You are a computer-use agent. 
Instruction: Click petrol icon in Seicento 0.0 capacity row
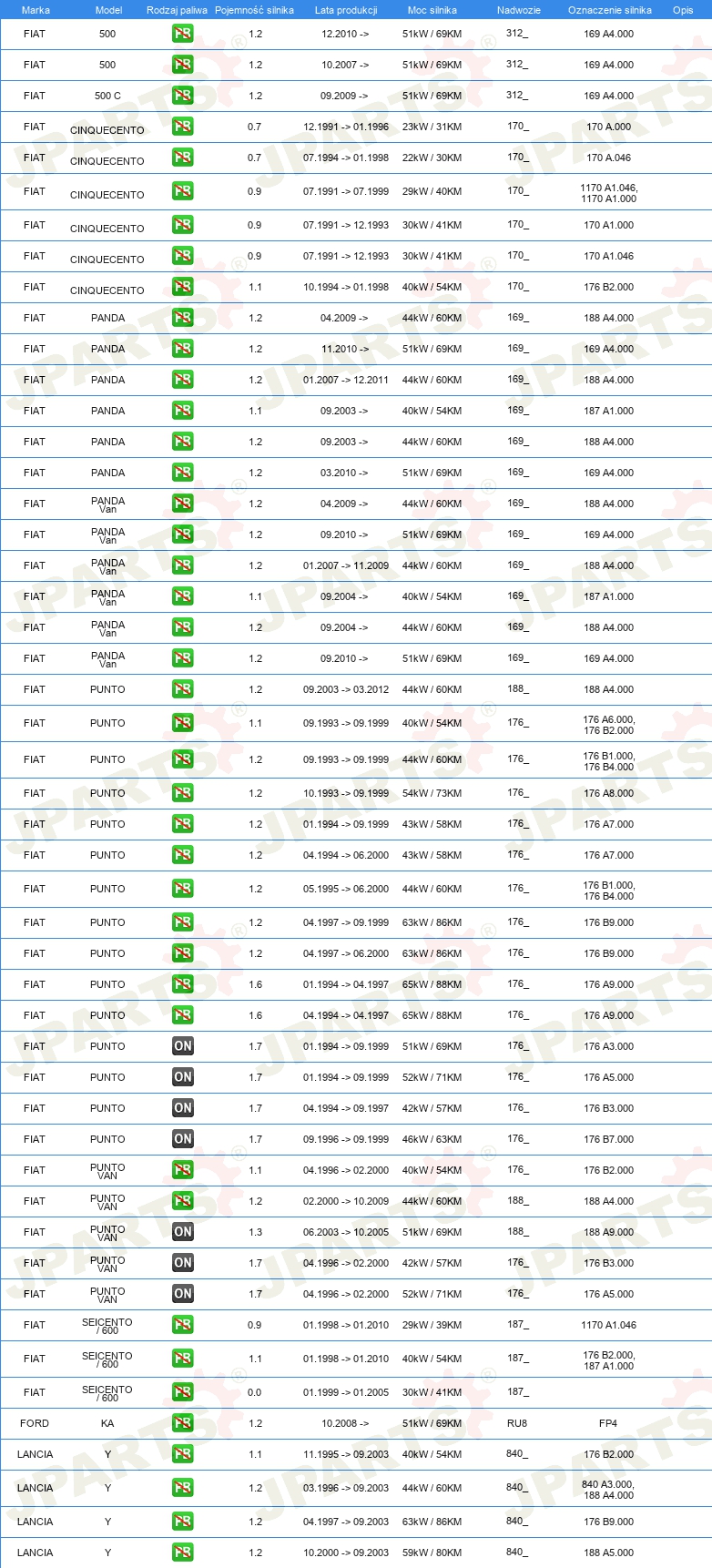[x=183, y=1392]
